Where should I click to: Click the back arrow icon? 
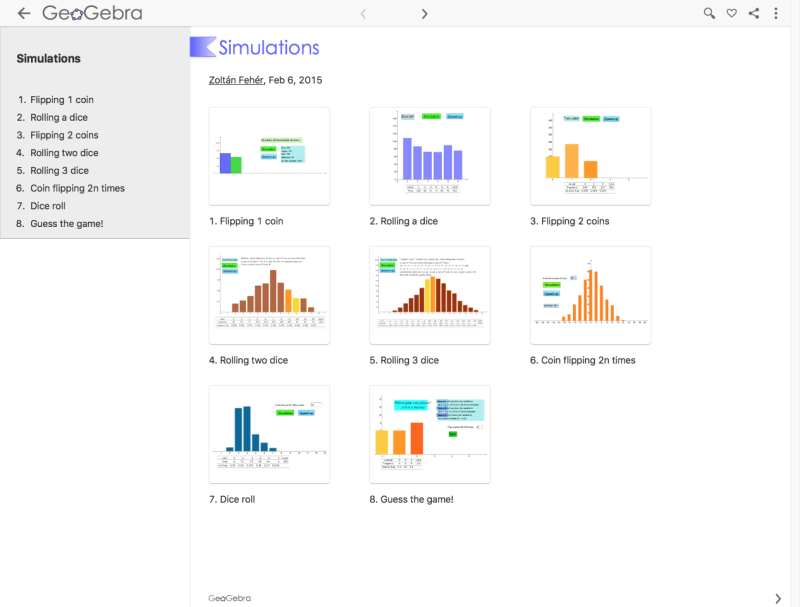24,13
